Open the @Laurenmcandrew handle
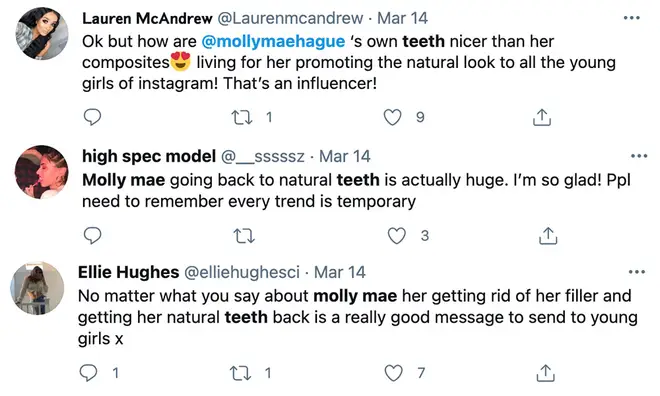Viewport: 660px width, 396px height. [290, 18]
